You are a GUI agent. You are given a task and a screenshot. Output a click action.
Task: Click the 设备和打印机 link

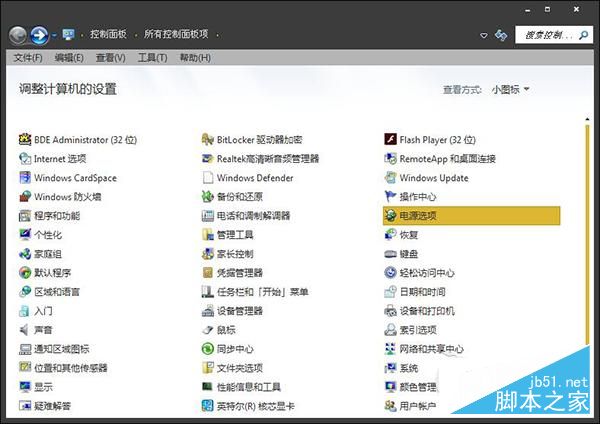tap(427, 311)
